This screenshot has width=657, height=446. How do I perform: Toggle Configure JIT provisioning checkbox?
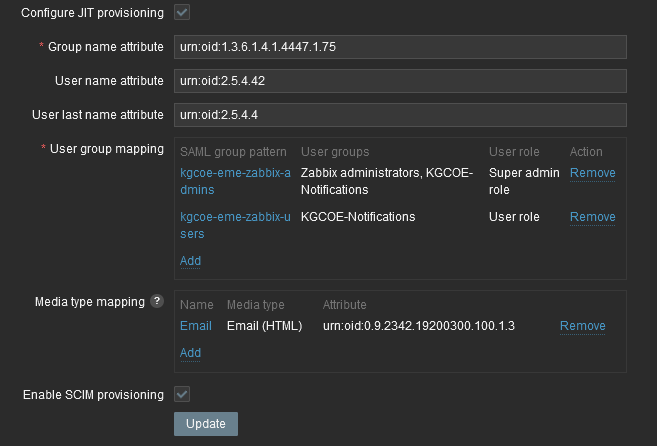pos(182,12)
